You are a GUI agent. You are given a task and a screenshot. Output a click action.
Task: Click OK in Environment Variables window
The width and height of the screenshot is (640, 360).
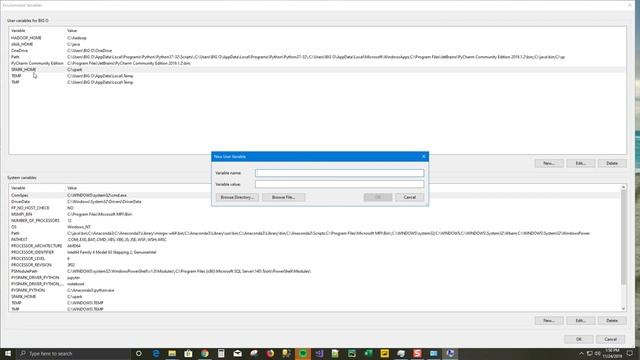tap(579, 339)
